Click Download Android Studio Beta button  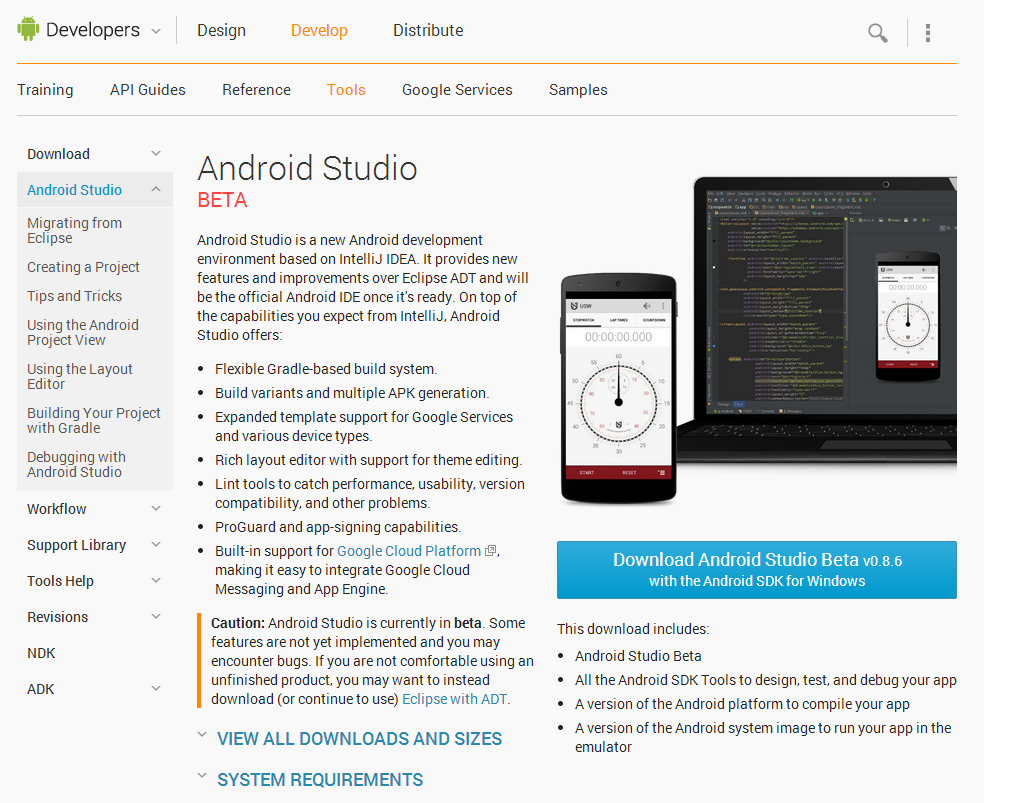coord(756,568)
